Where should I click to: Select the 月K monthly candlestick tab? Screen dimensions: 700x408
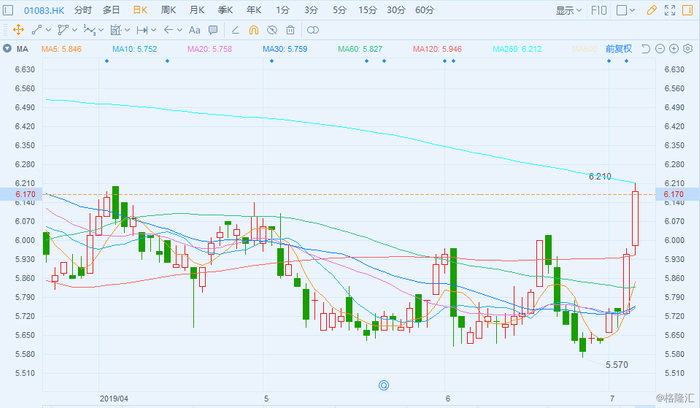(x=197, y=10)
